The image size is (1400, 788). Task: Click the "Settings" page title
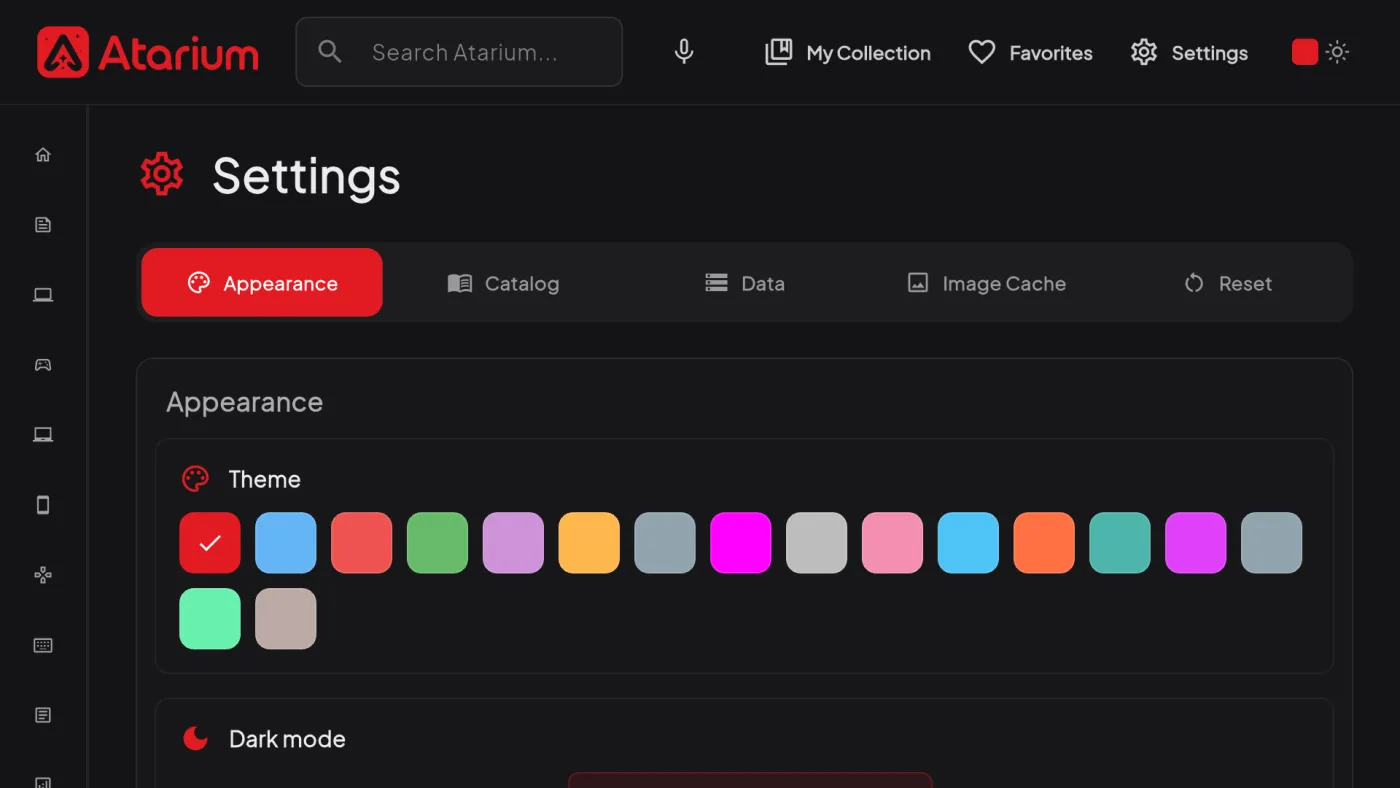click(x=307, y=176)
